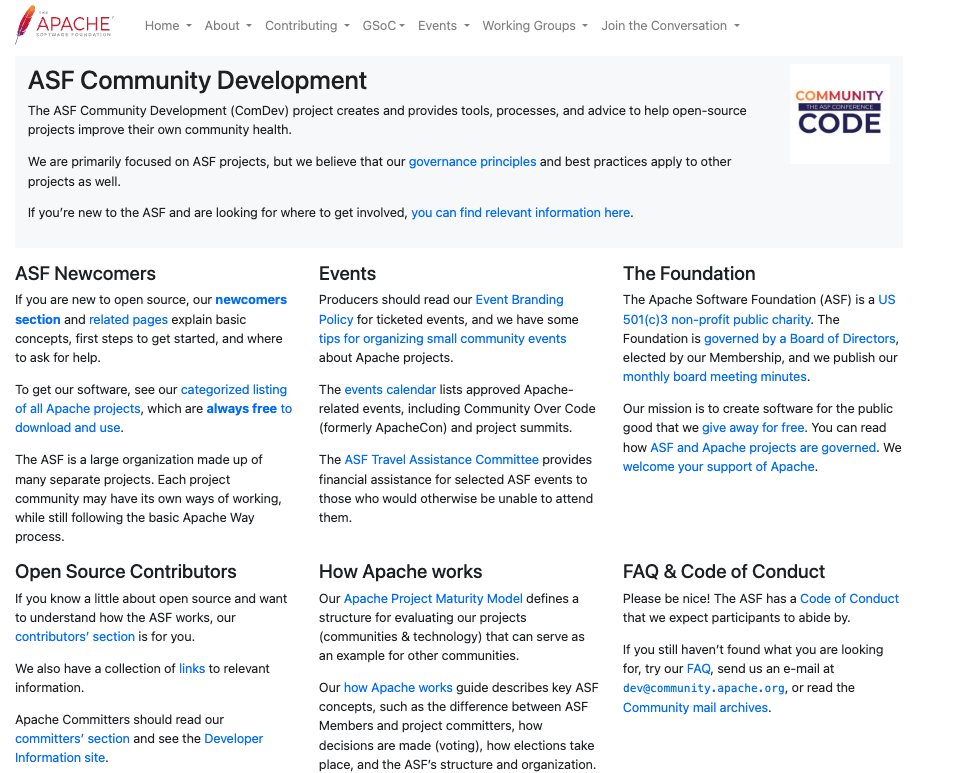Open ASF Travel Assistance Committee link

pos(441,459)
